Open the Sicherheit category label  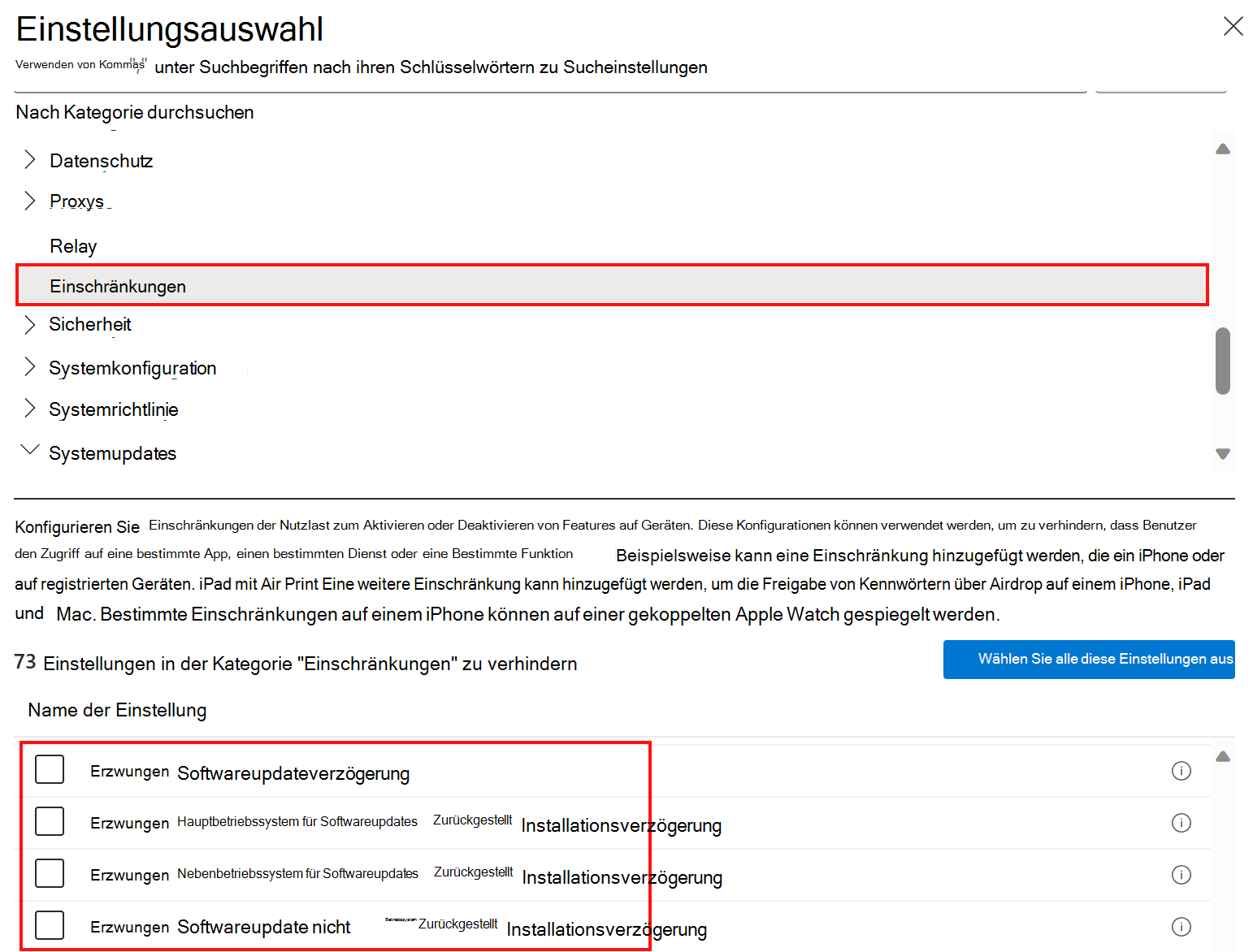tap(89, 324)
